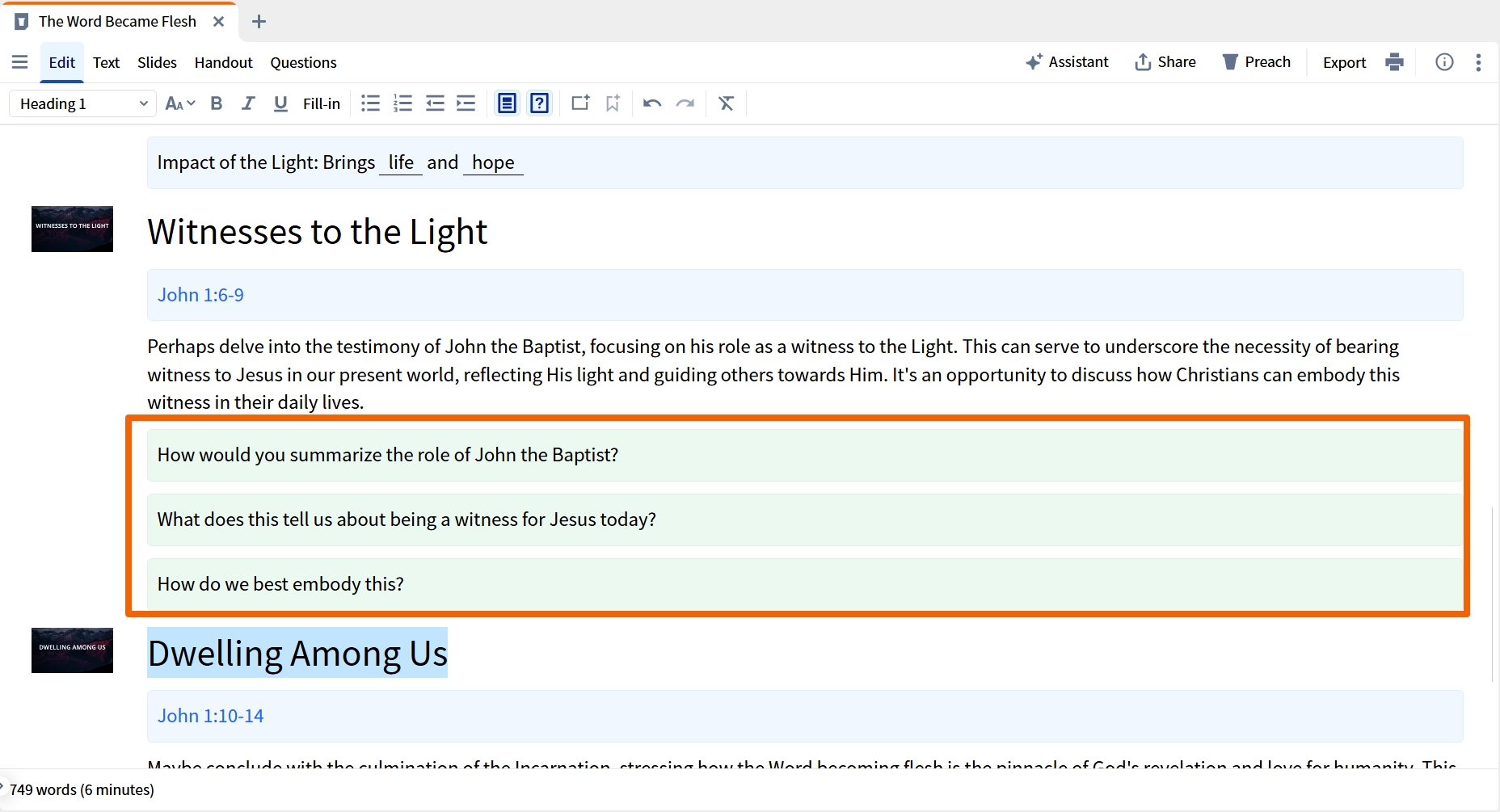Undo the last edit
1500x812 pixels.
(652, 103)
